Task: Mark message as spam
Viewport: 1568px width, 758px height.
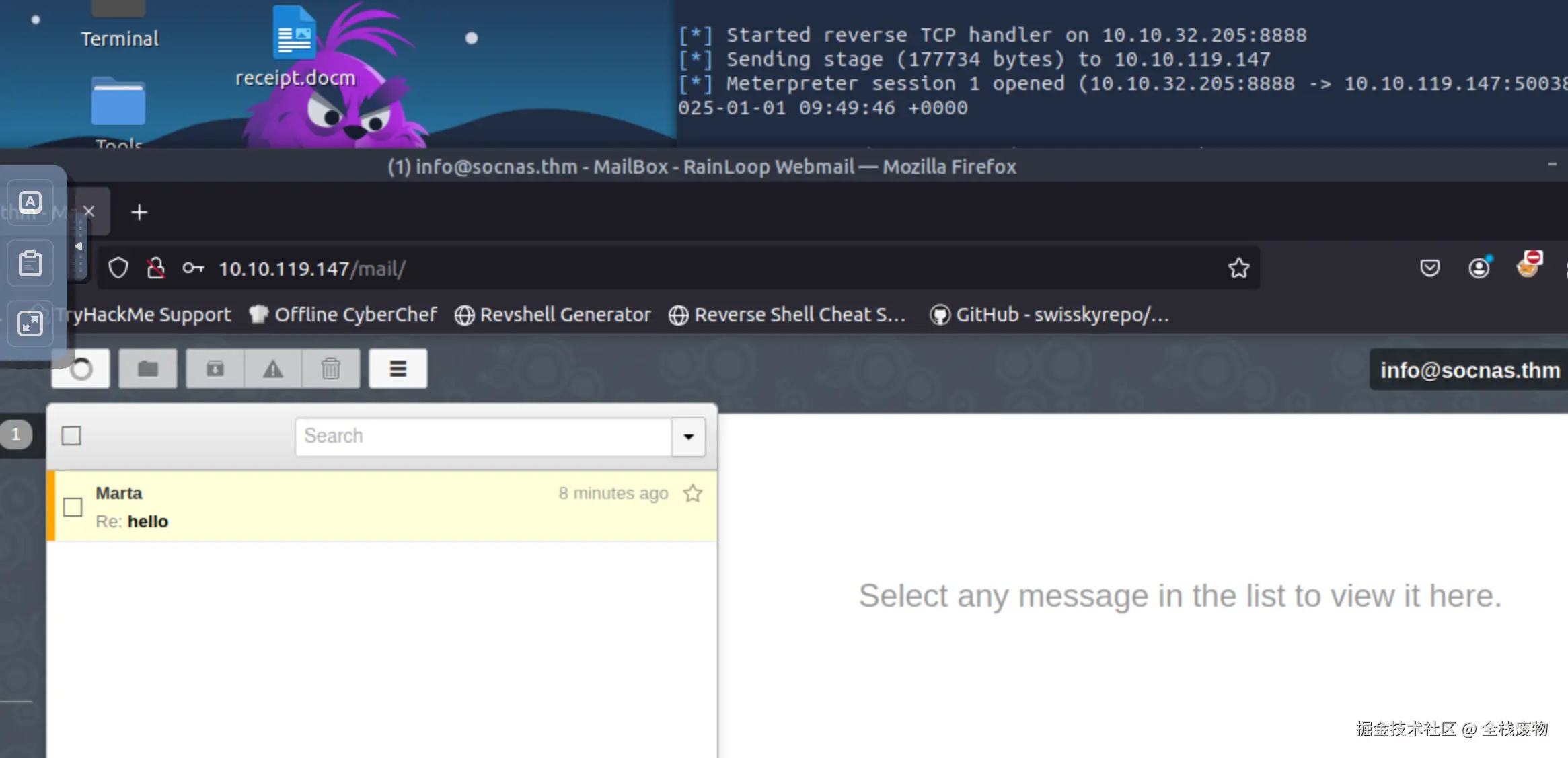Action: [x=272, y=369]
